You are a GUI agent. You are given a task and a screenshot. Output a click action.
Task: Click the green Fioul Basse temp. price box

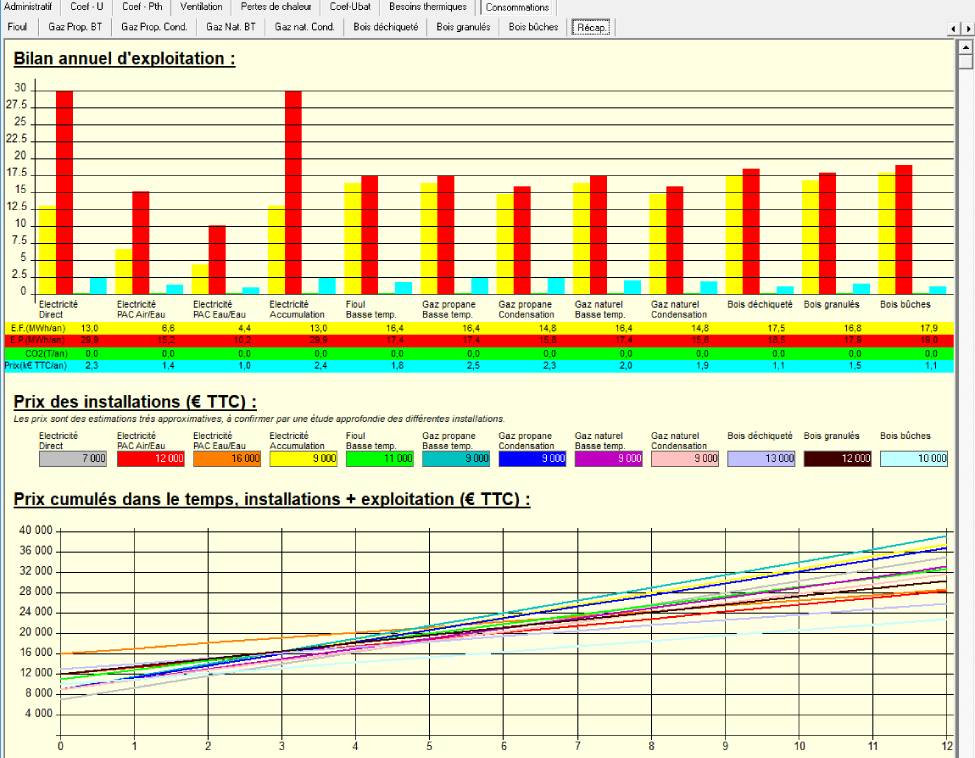[x=376, y=458]
